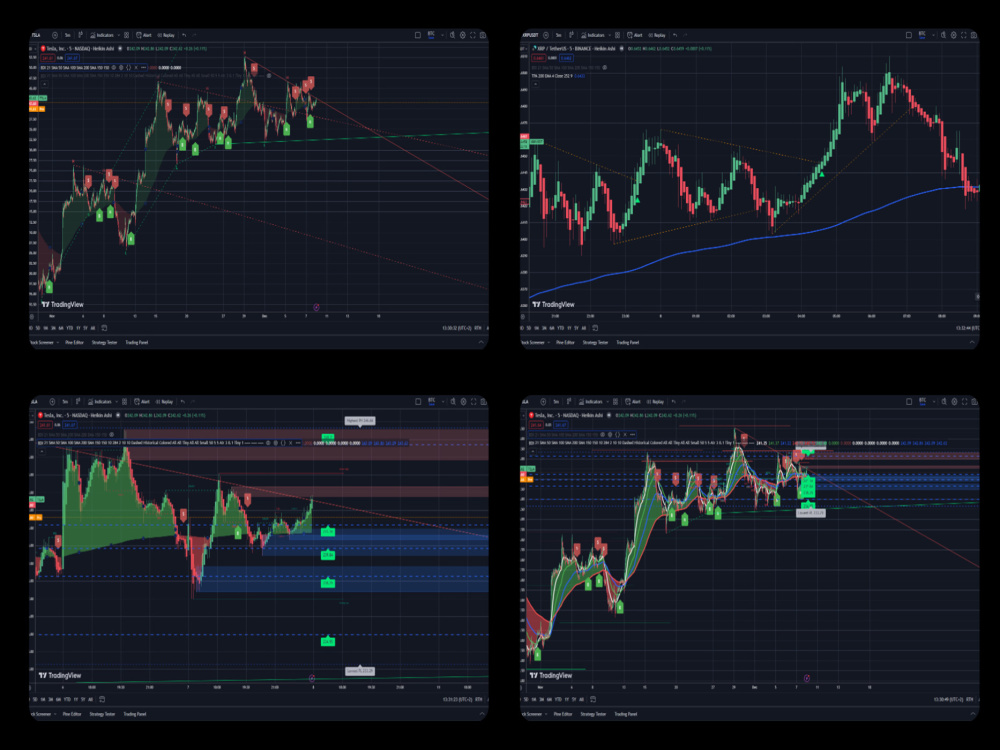Viewport: 1000px width, 750px height.
Task: Open indicator templates grid in the top-left chart
Action: (126, 35)
